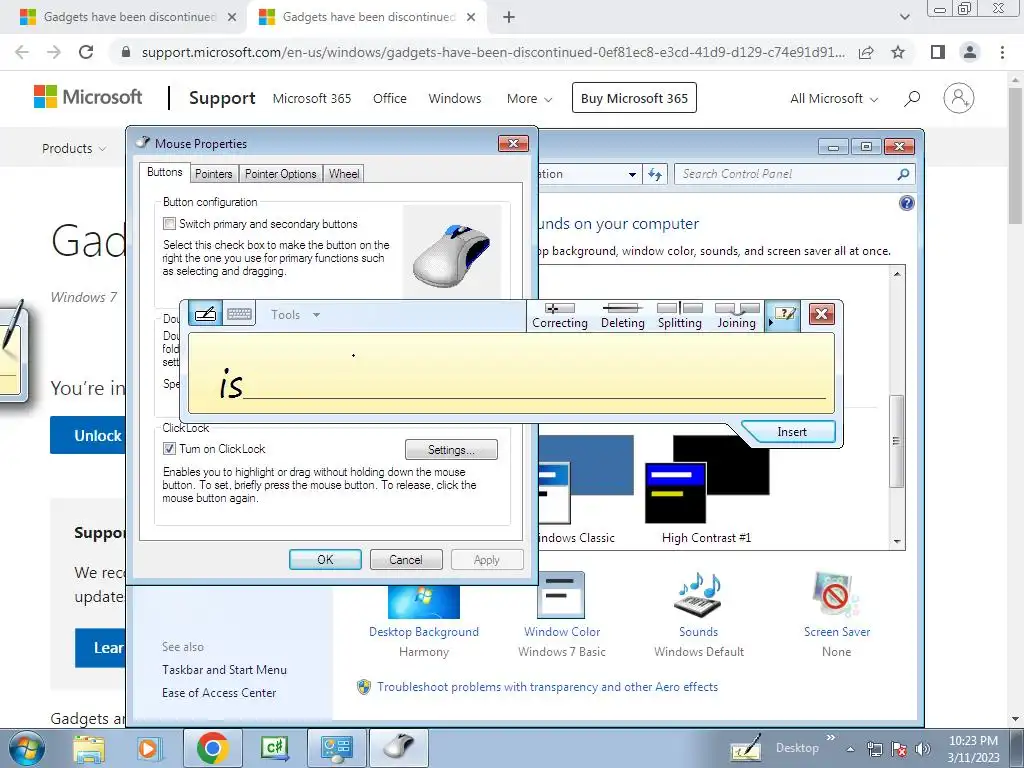Viewport: 1024px width, 768px height.
Task: Select the writing pad mode icon
Action: tap(205, 314)
